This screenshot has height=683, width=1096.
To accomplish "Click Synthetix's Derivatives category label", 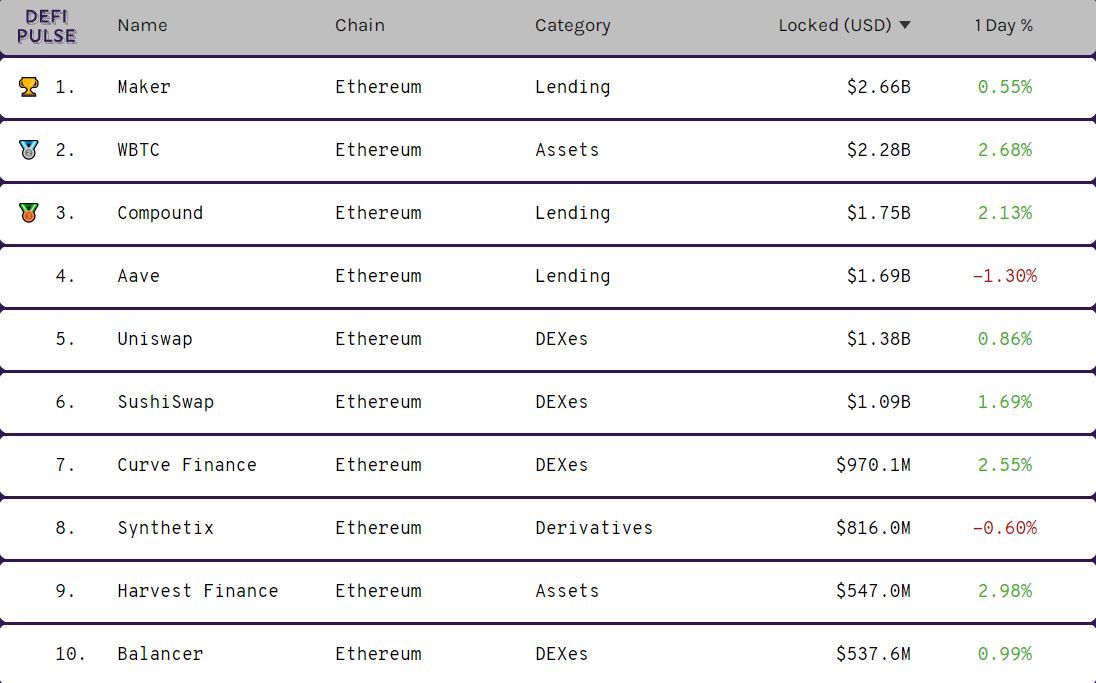I will click(x=594, y=528).
